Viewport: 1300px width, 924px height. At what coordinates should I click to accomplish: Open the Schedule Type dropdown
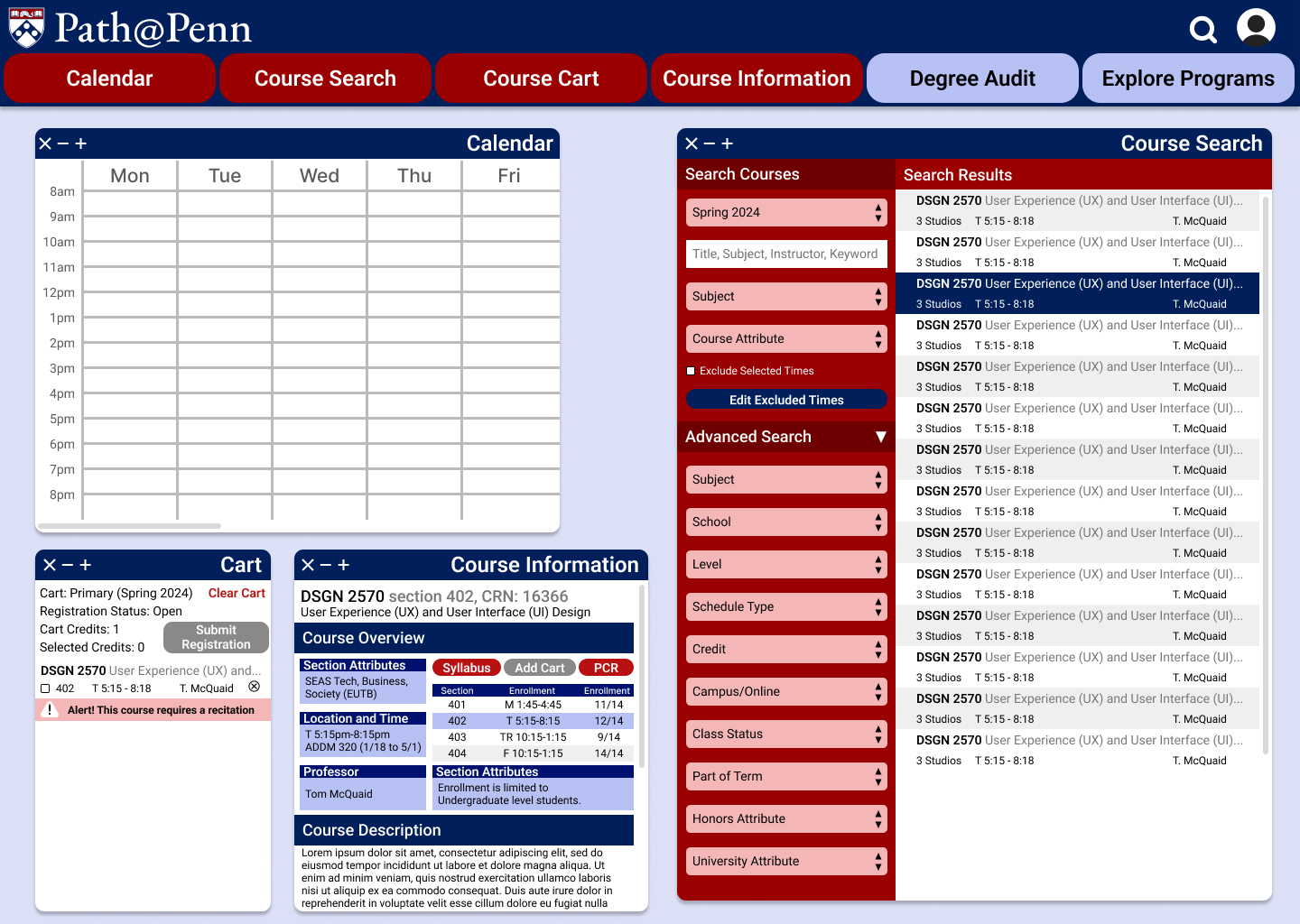(x=786, y=606)
